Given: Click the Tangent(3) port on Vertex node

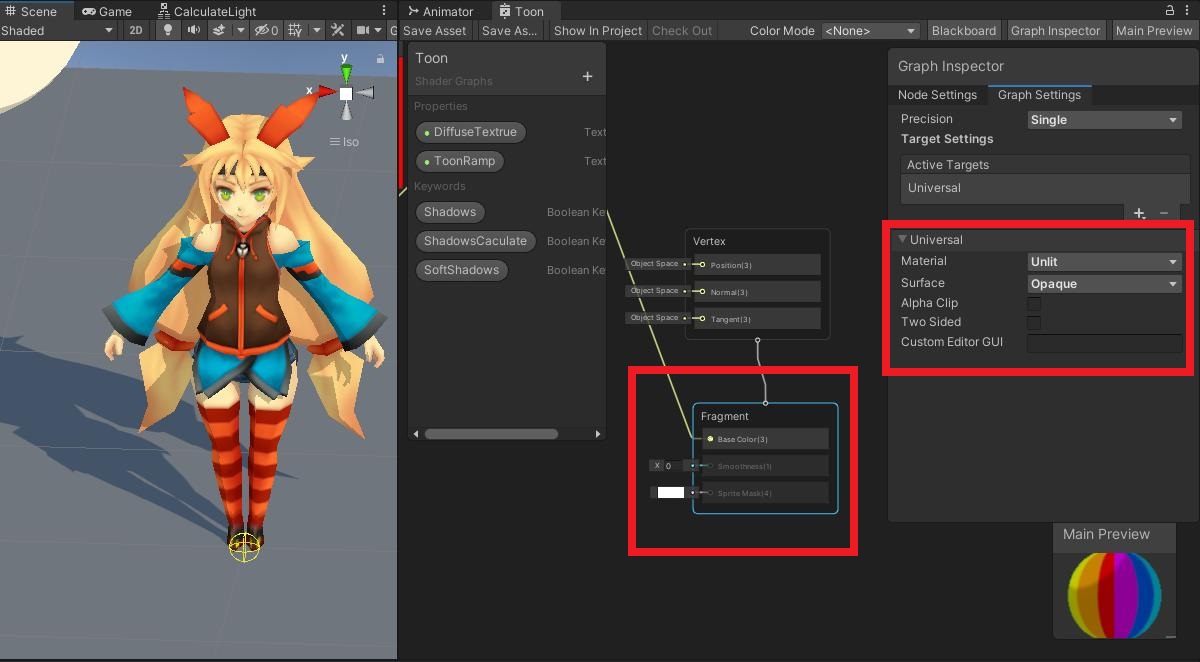Looking at the screenshot, I should click(702, 318).
